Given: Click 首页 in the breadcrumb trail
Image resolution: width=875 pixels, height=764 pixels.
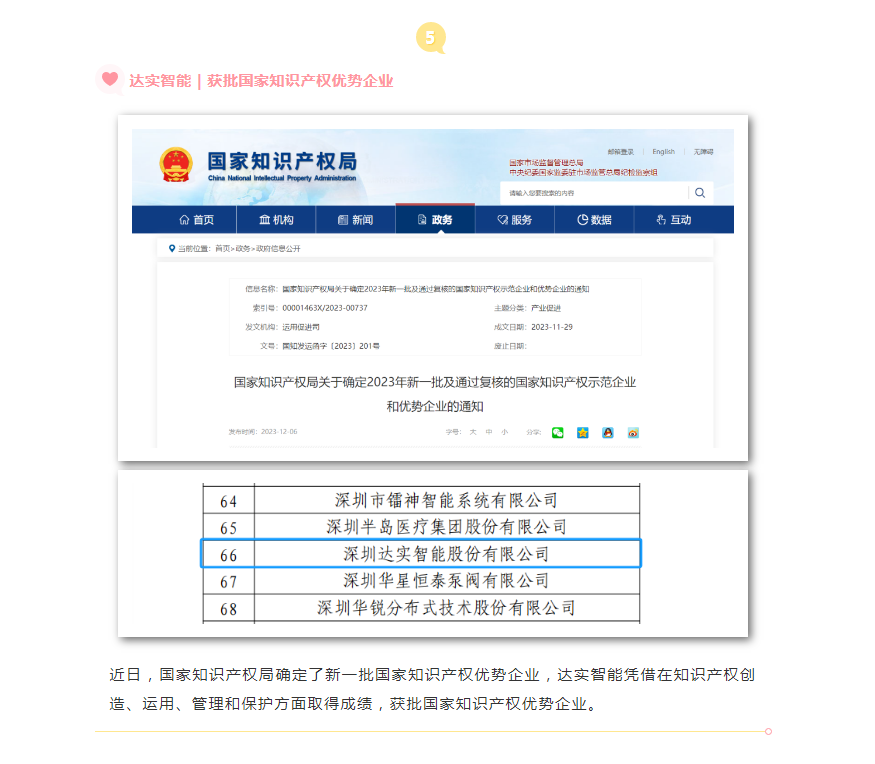Looking at the screenshot, I should (x=222, y=248).
